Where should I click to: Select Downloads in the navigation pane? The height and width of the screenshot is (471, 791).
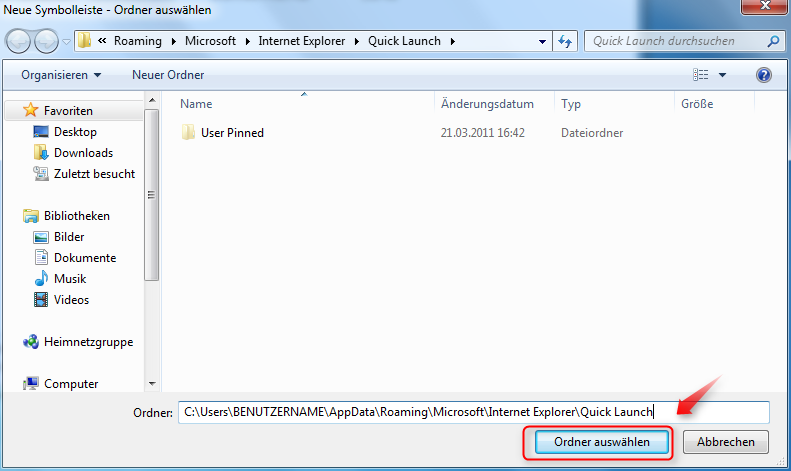pos(83,153)
